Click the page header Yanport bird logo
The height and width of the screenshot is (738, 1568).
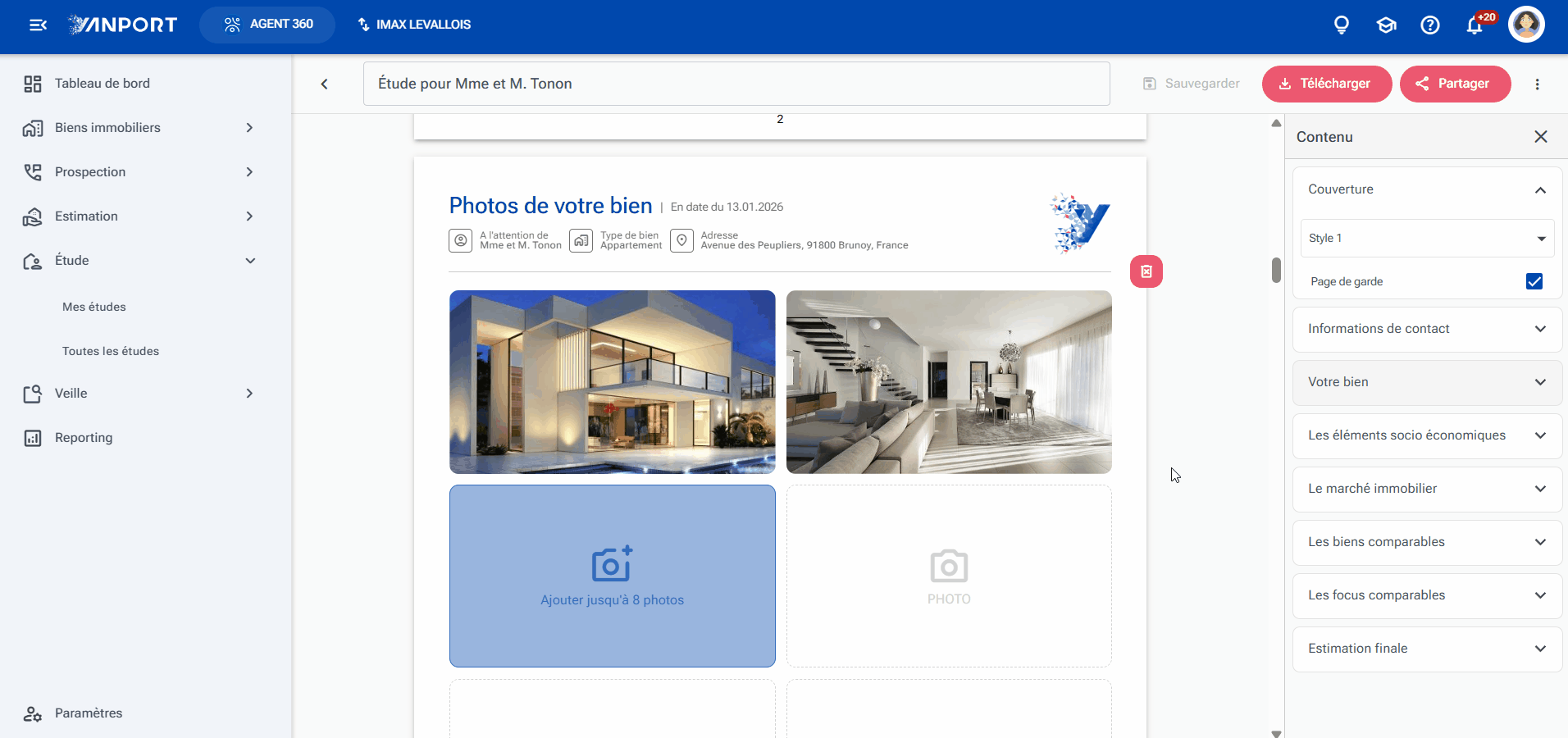[x=1080, y=223]
